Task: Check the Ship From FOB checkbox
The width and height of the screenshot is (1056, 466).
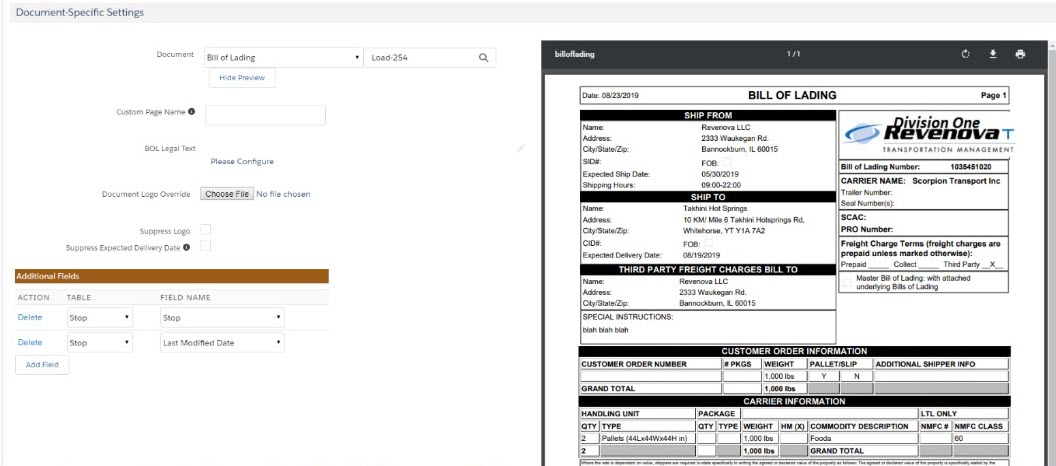Action: point(727,162)
